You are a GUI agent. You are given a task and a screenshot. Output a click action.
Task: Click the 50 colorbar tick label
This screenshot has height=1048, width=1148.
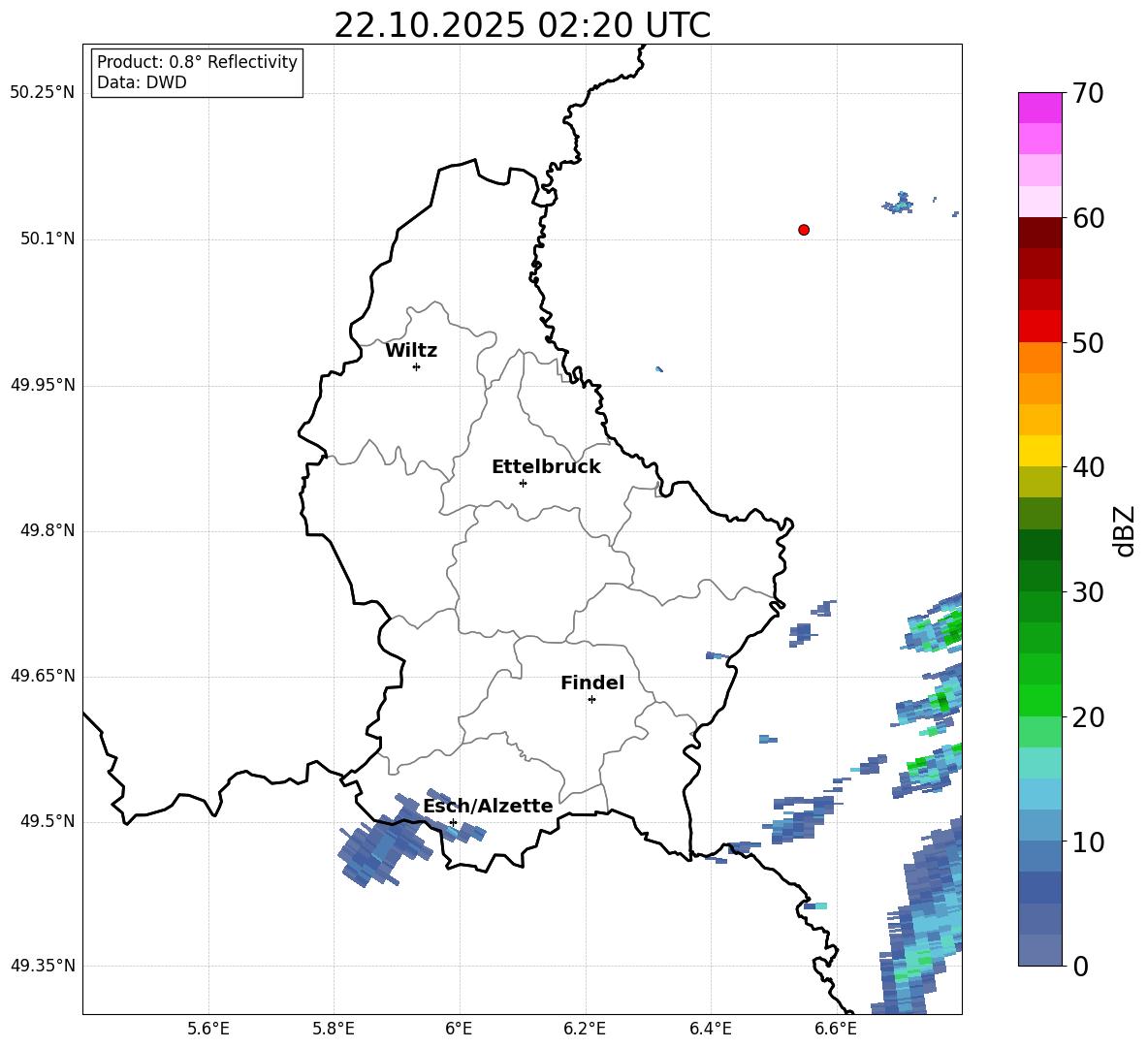click(x=1088, y=343)
